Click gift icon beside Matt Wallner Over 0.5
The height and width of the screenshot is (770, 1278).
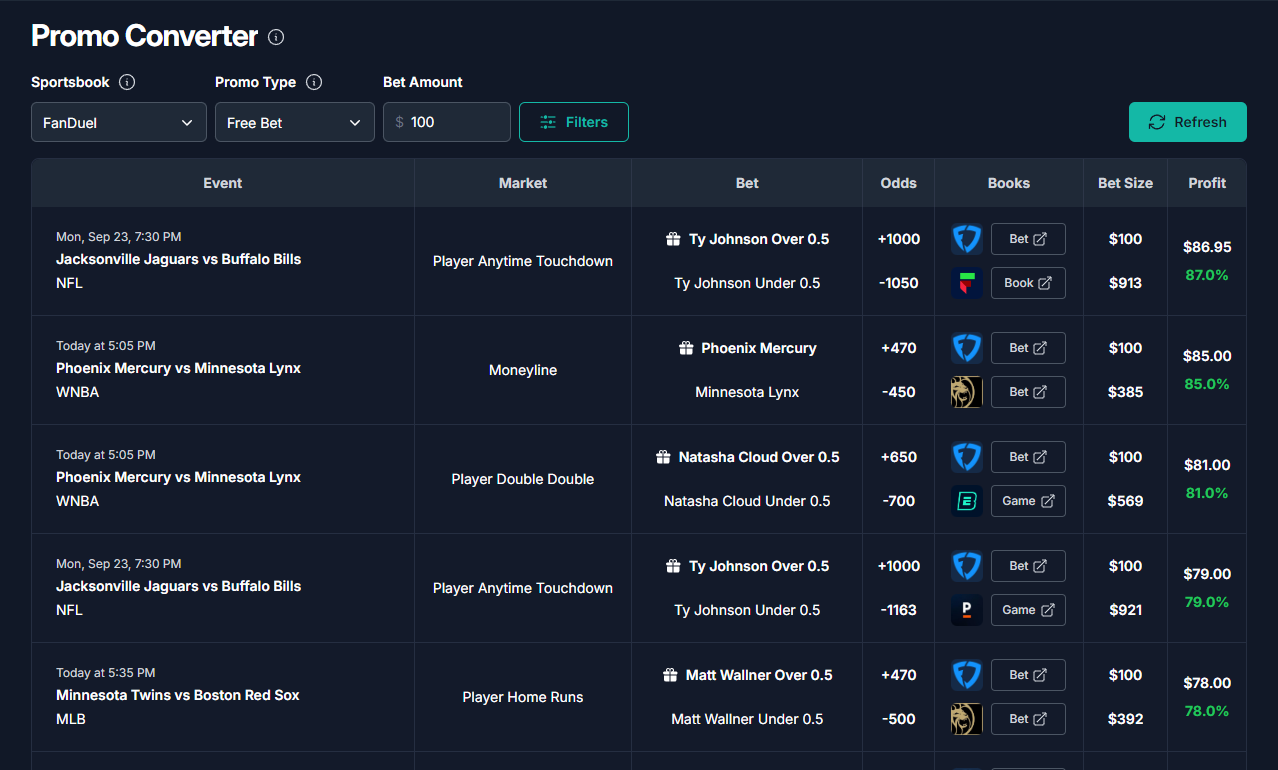coord(670,675)
